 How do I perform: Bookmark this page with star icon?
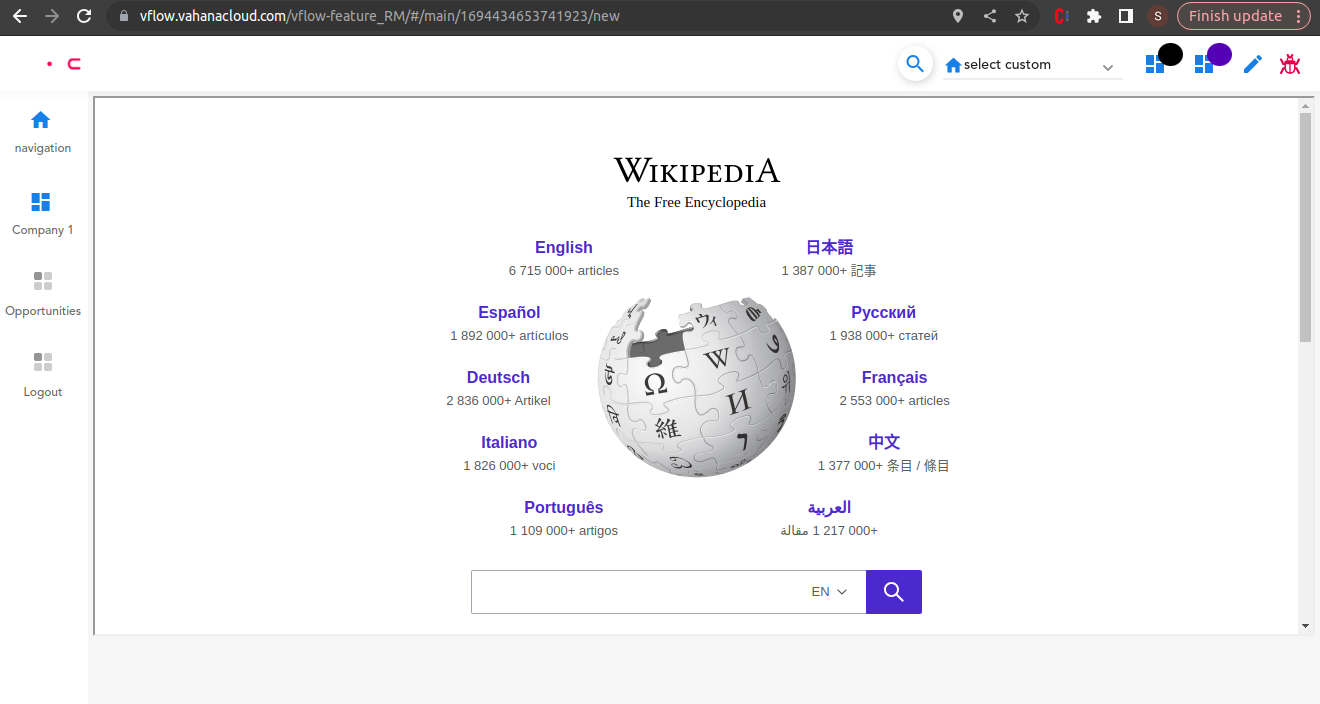point(1022,16)
